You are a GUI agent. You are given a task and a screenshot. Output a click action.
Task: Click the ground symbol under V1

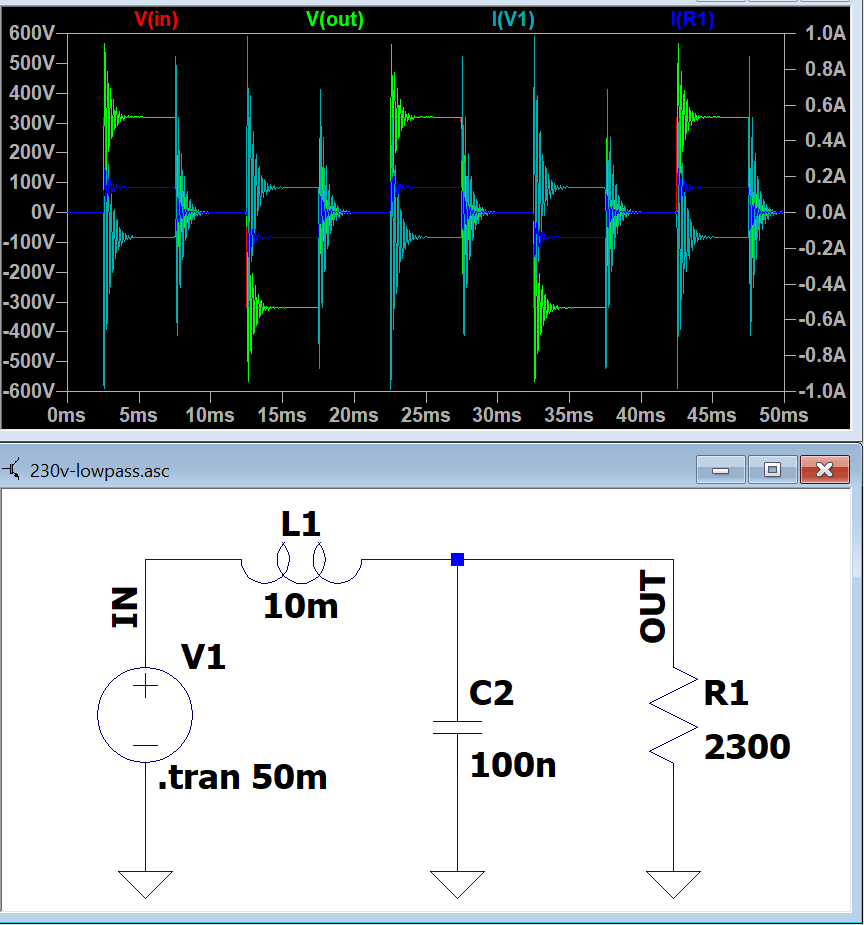145,884
